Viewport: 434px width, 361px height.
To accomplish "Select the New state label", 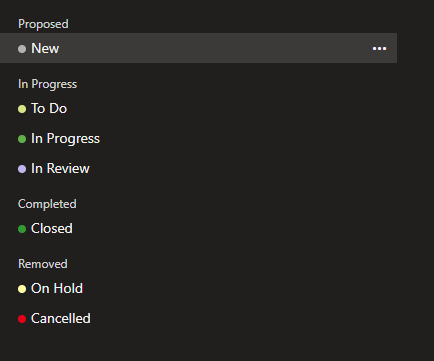I will (45, 48).
